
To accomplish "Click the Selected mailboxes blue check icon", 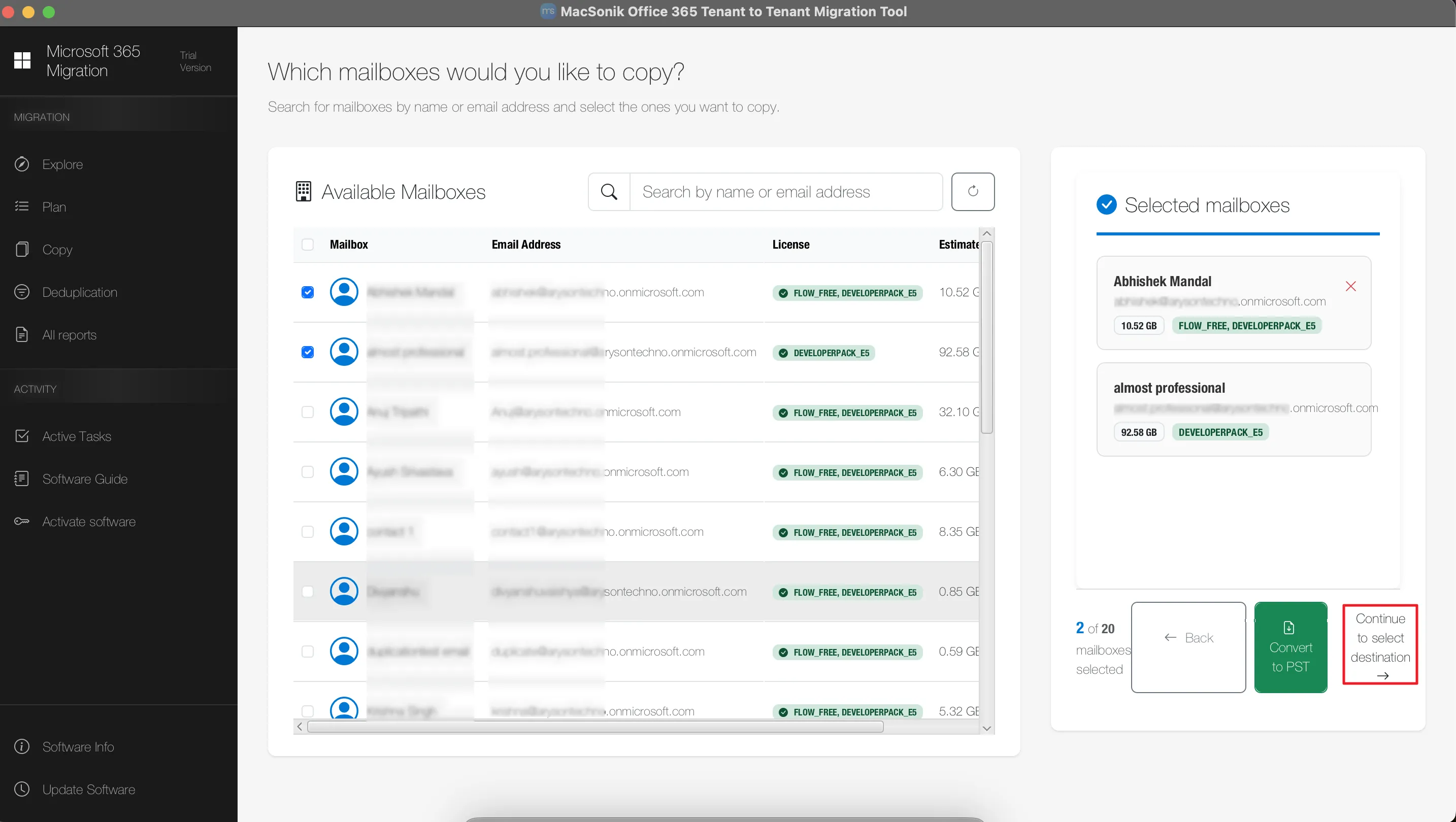I will [1107, 204].
